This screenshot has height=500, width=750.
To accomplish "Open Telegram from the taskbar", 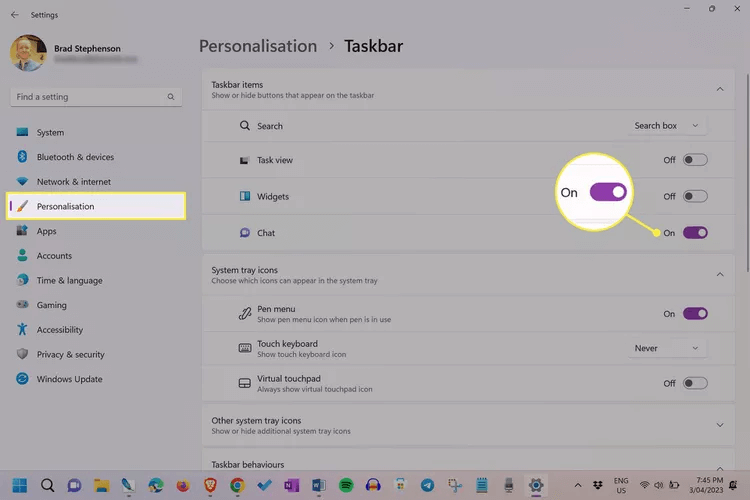I will point(427,486).
